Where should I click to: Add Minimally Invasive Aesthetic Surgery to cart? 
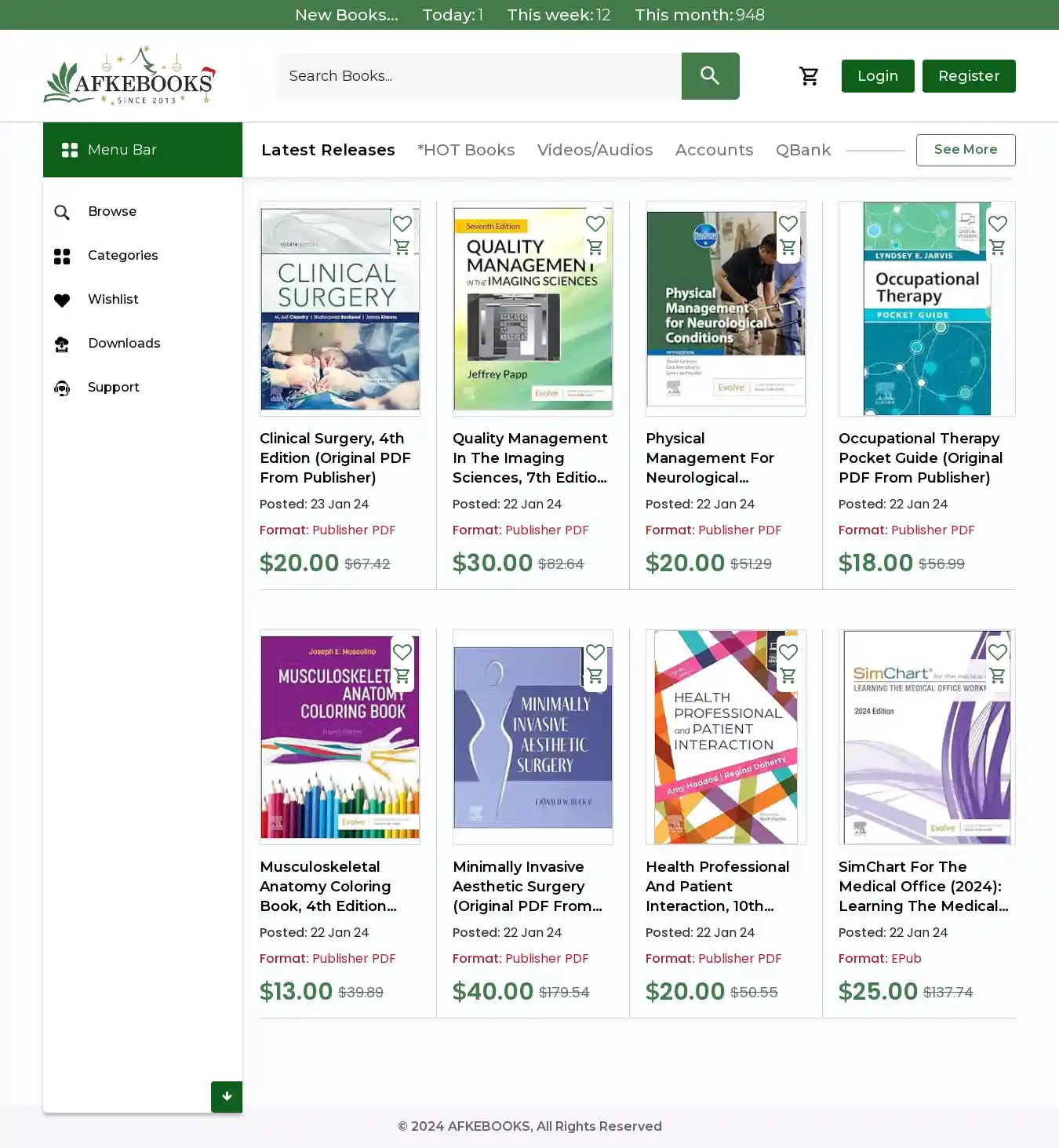(595, 676)
